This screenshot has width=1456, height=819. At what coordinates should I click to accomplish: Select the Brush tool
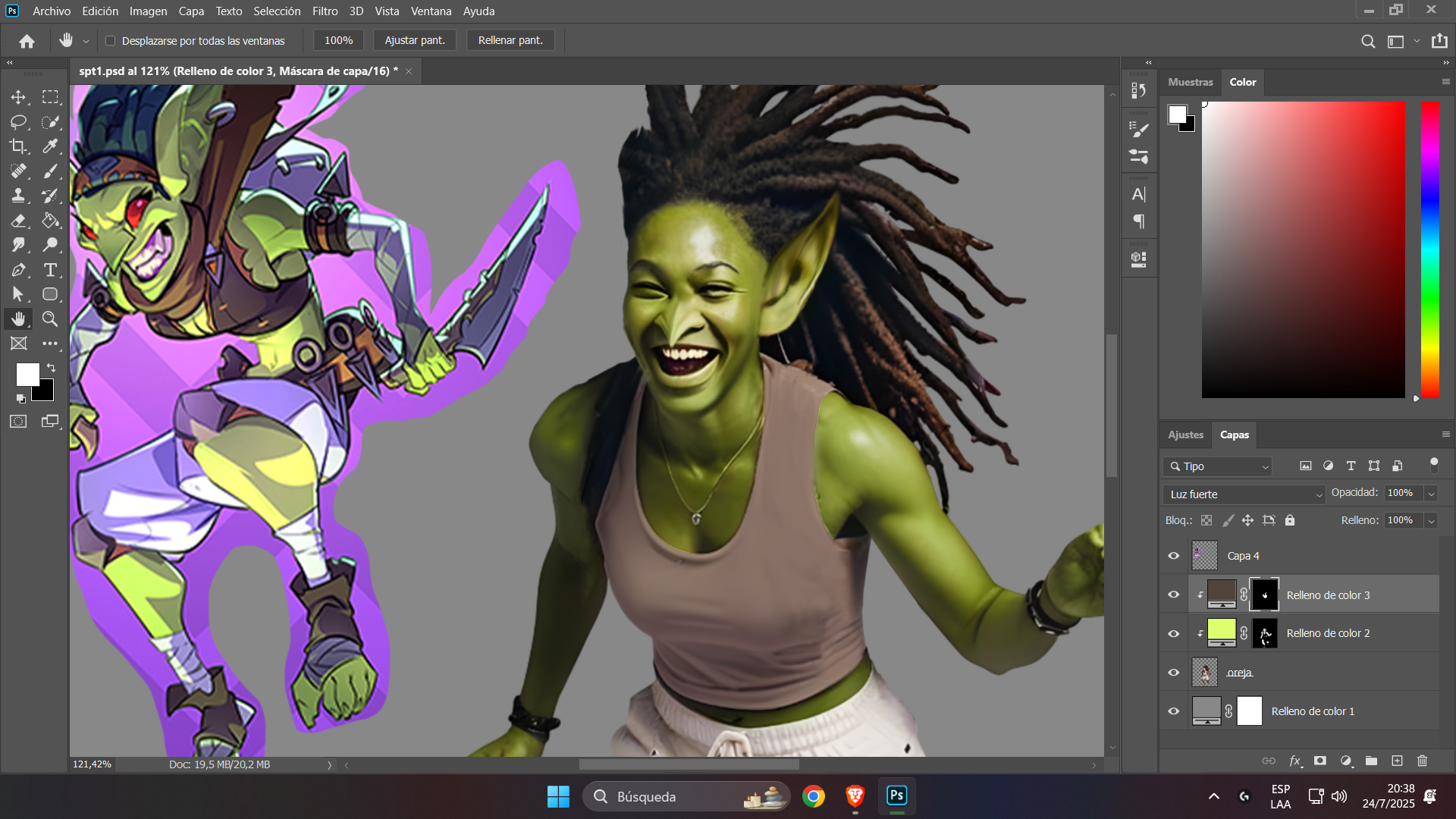tap(50, 171)
